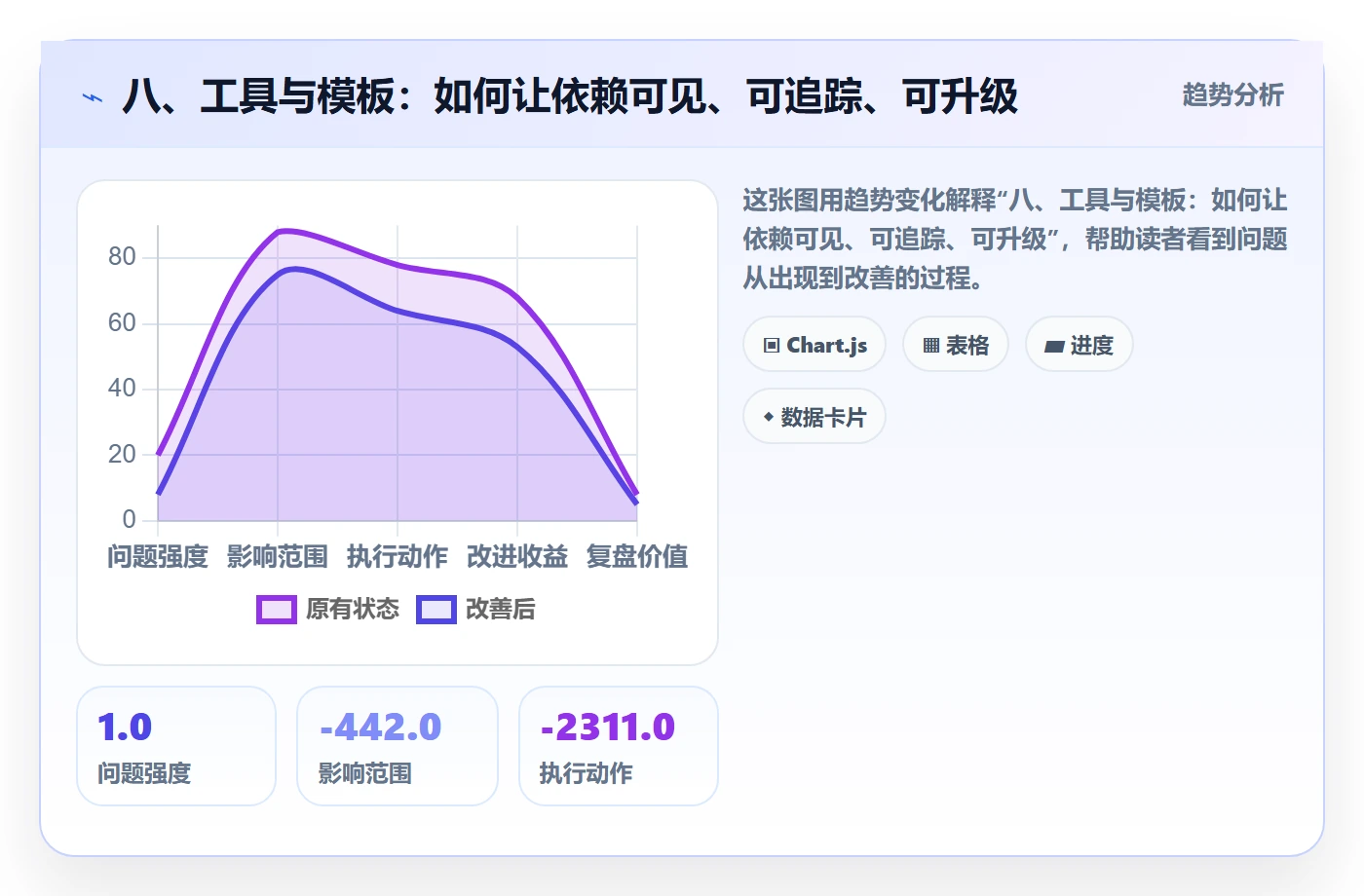Viewport: 1364px width, 896px height.
Task: Open the -442.0 影响范围 stat card
Action: [x=398, y=746]
